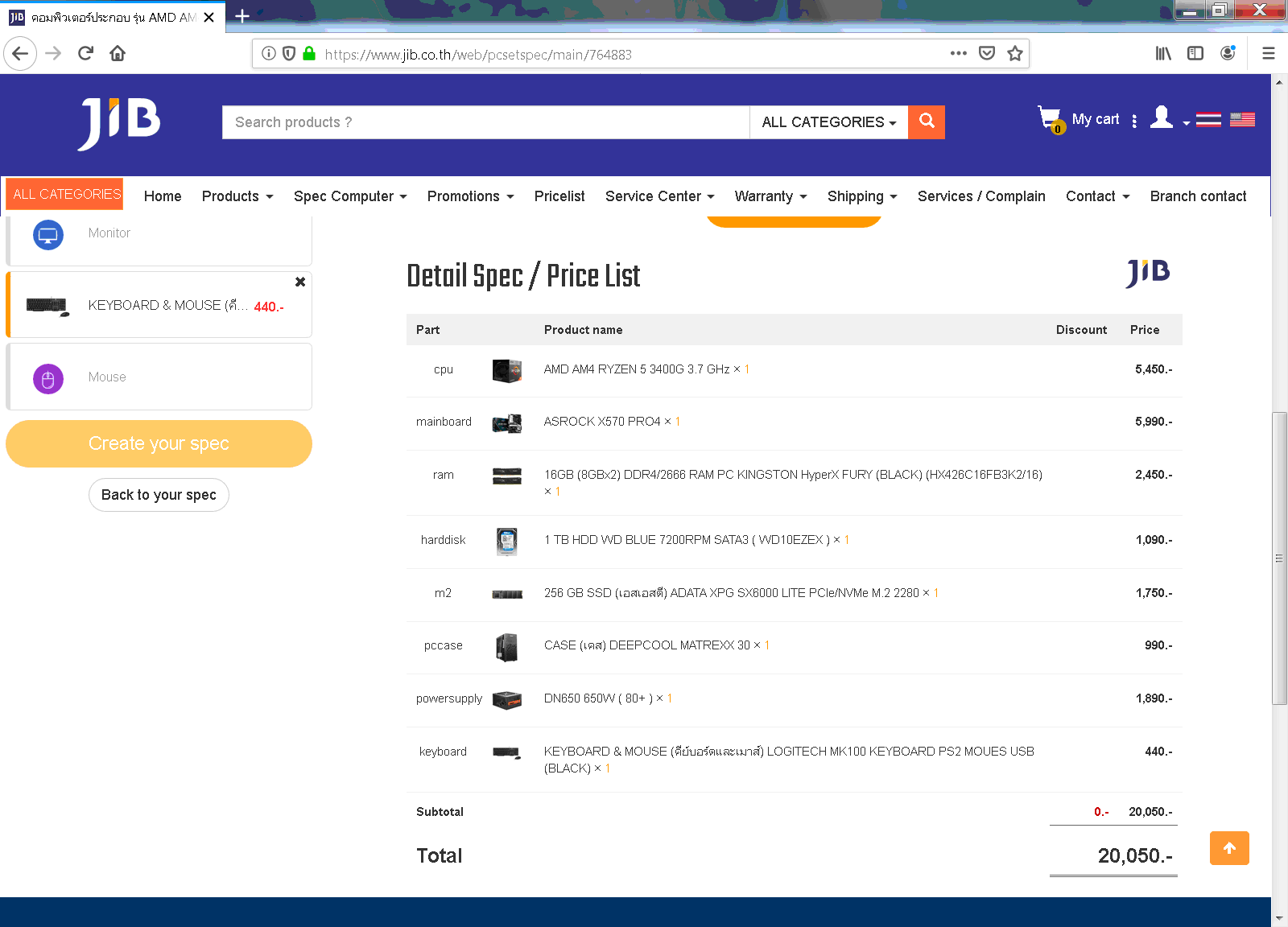Expand the Products menu
1288x927 pixels.
237,196
